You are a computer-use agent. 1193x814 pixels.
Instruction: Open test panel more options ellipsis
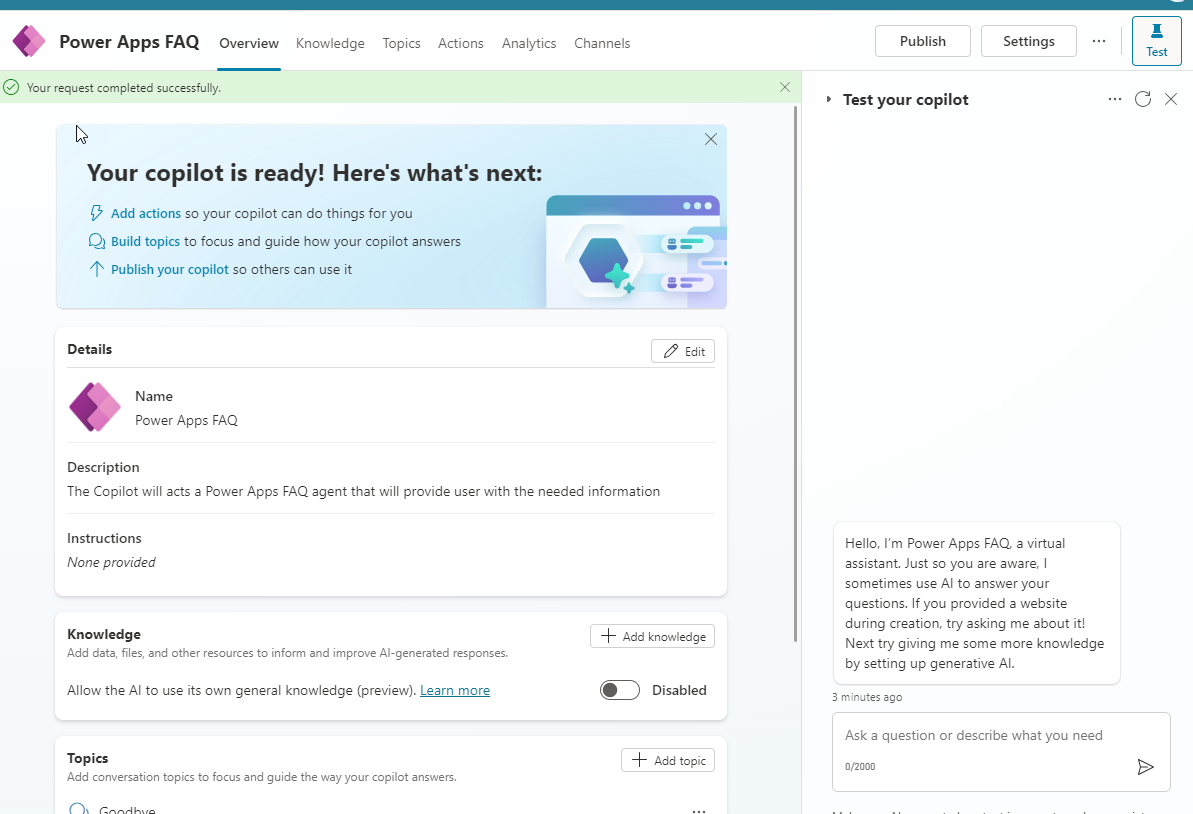(x=1115, y=99)
